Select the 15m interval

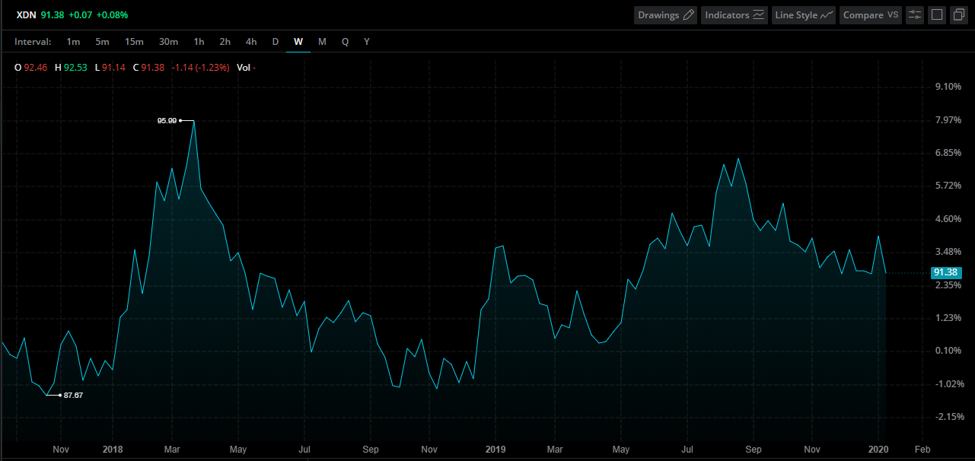click(134, 42)
